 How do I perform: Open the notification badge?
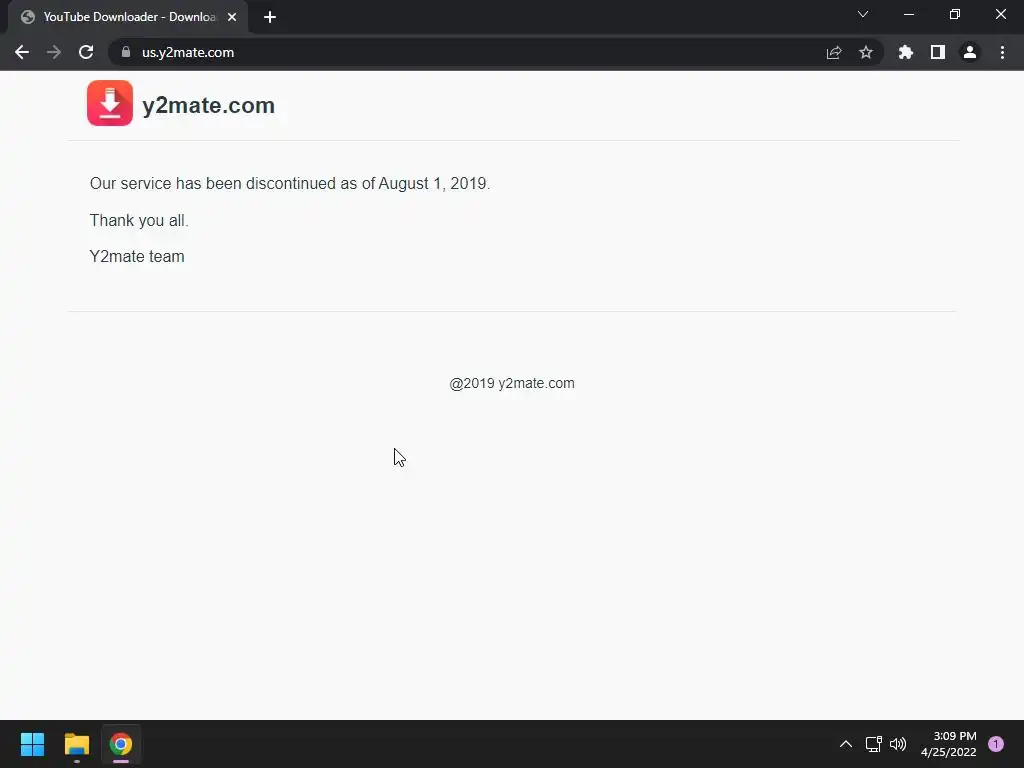pyautogui.click(x=996, y=744)
